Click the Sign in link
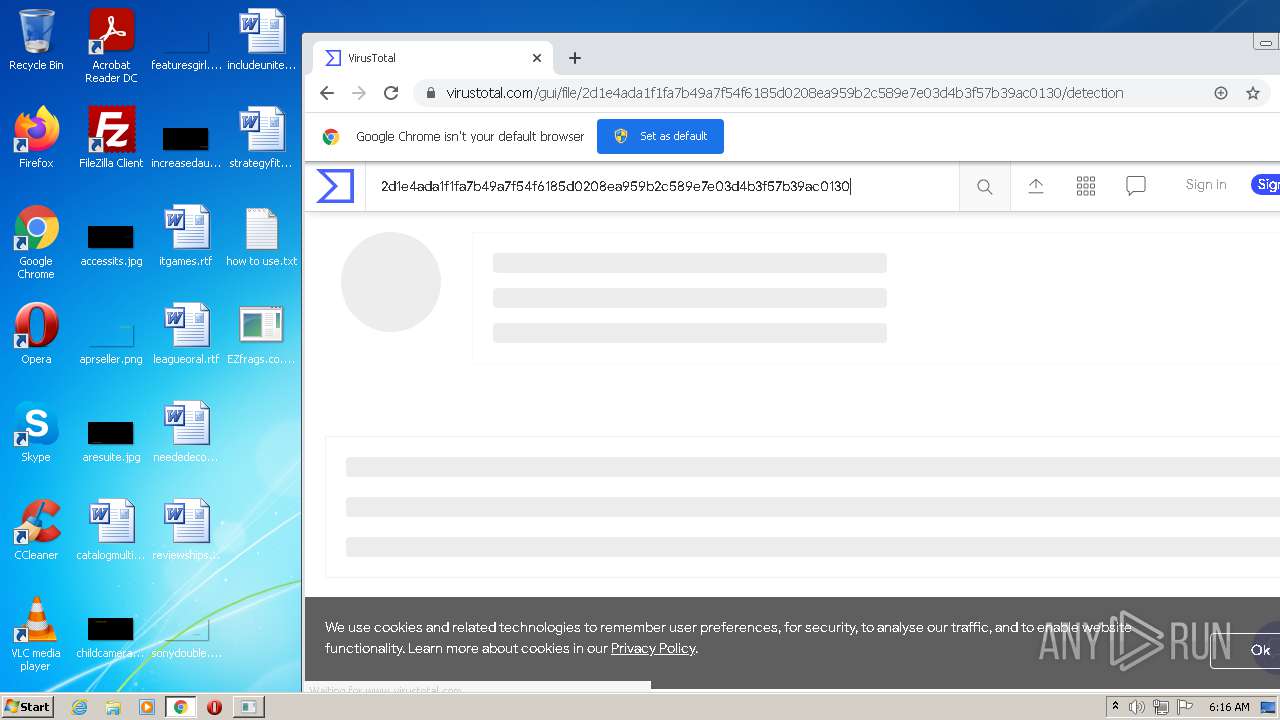 click(x=1206, y=185)
